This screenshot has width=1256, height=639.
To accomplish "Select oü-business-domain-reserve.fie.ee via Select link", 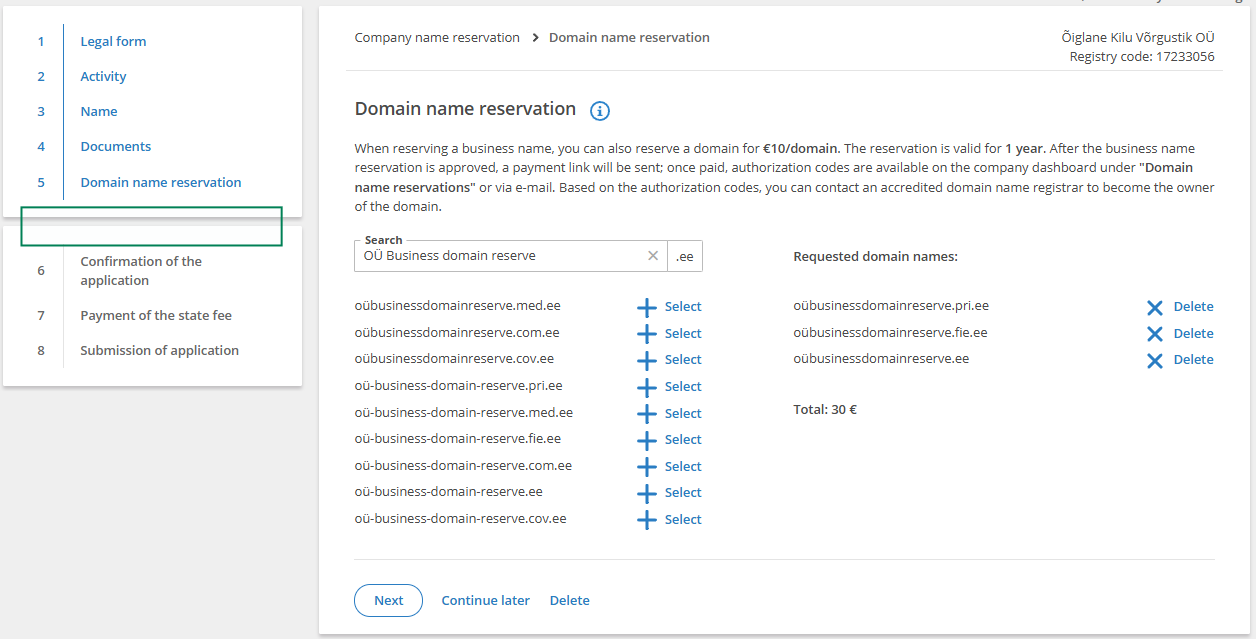I will click(683, 440).
